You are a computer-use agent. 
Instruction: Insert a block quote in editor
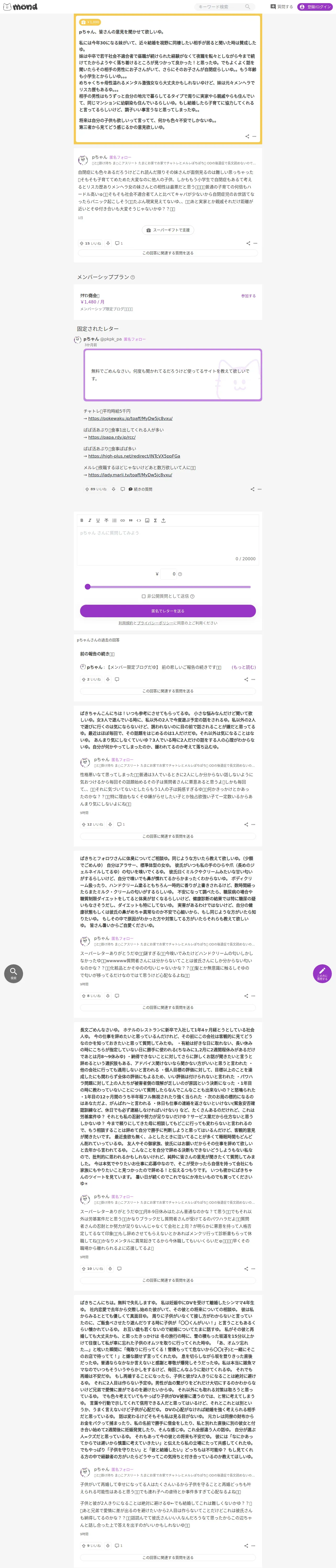(131, 520)
